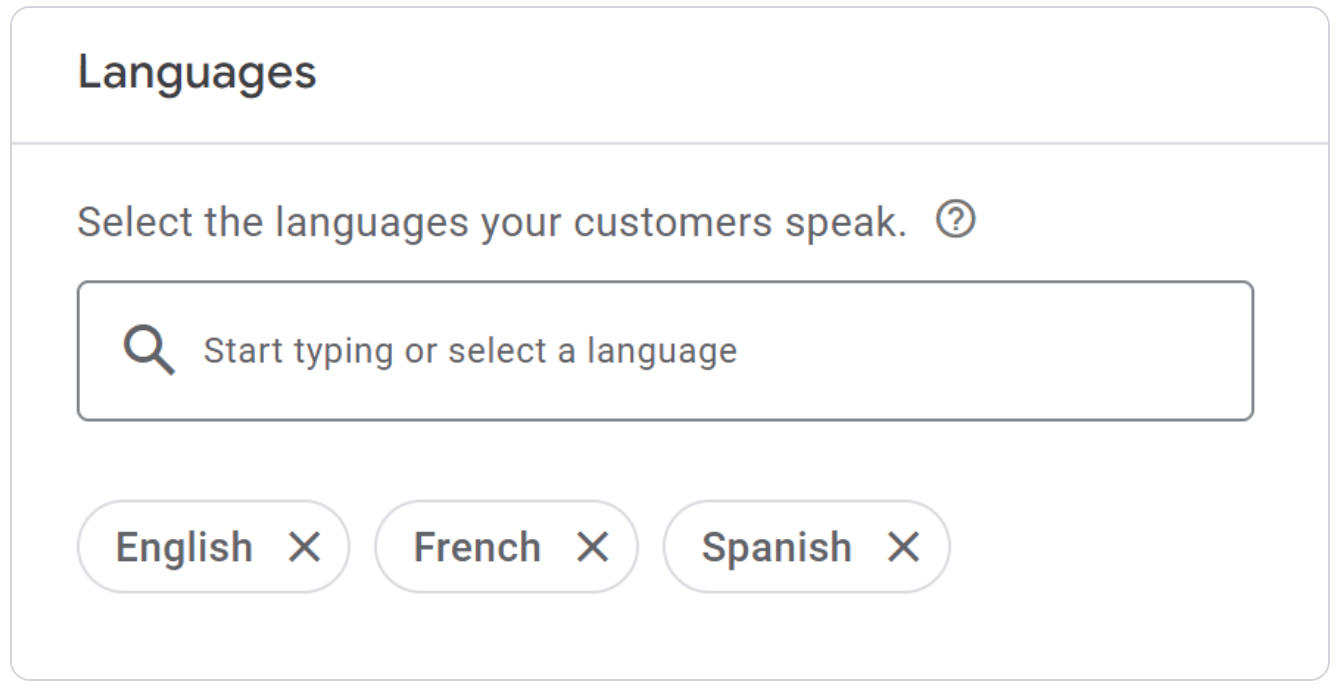Click the "Select the languages your customers speak" text
Viewport: 1338px width, 688px height.
click(492, 222)
